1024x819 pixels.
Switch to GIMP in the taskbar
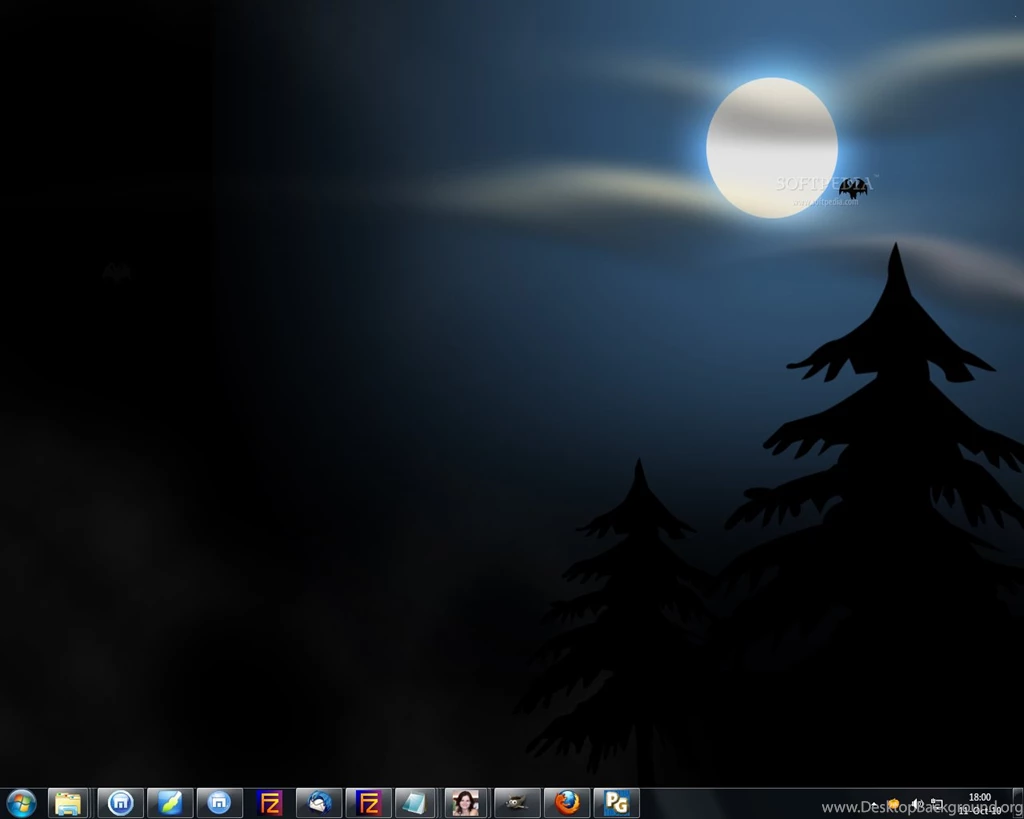tap(517, 803)
